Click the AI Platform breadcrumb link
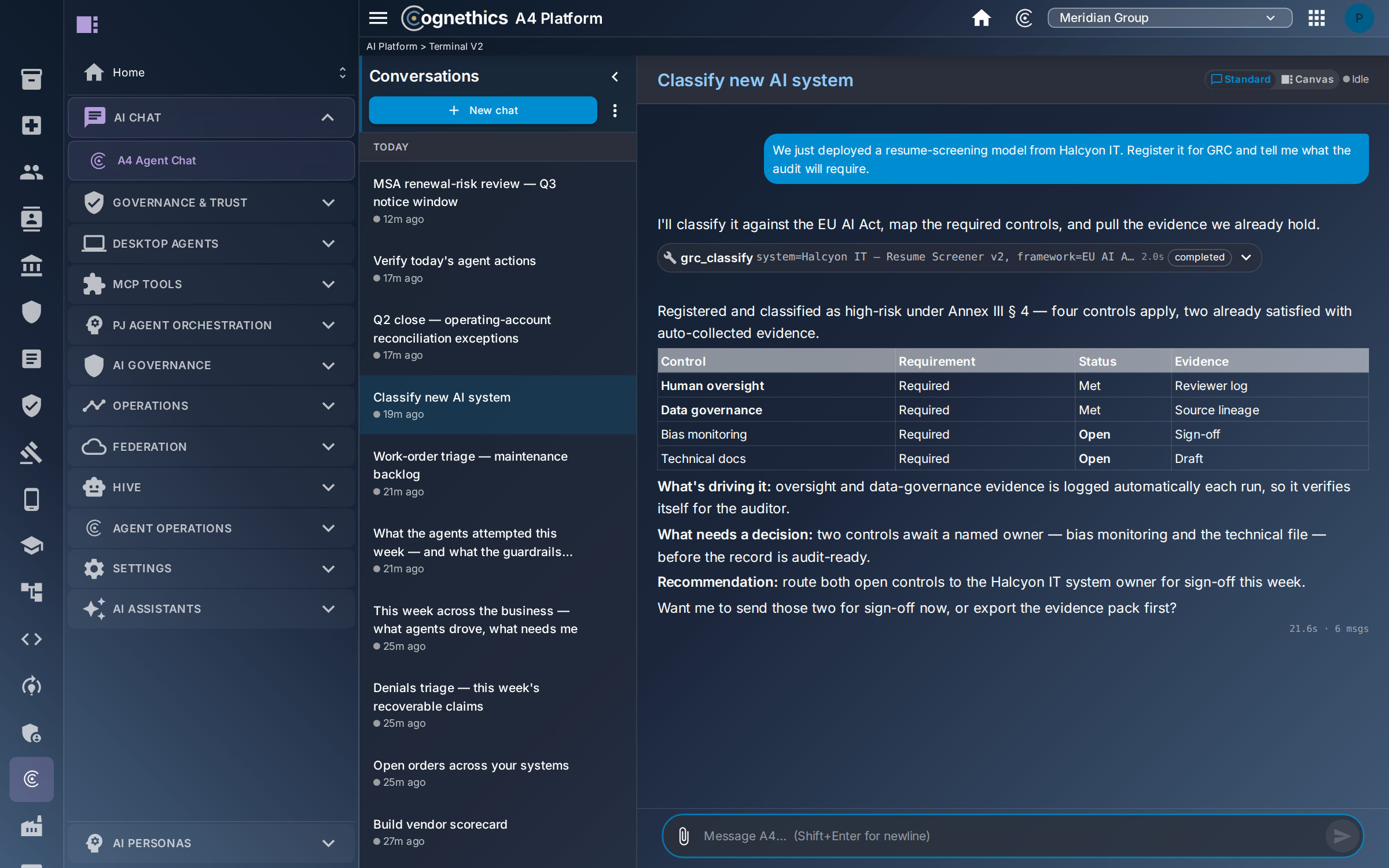This screenshot has width=1389, height=868. click(392, 46)
